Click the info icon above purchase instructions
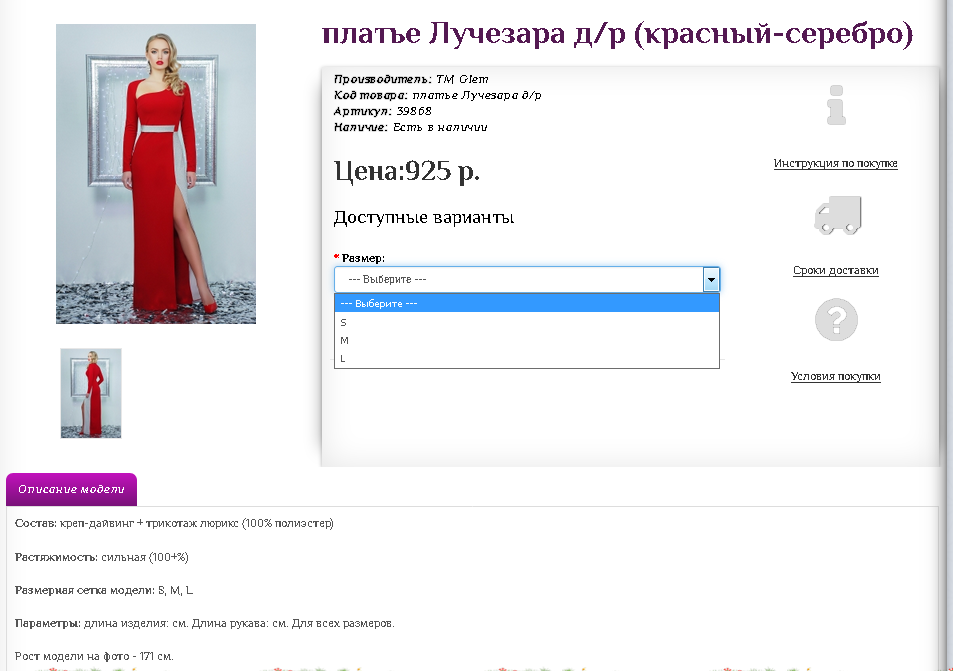This screenshot has height=671, width=953. coord(836,105)
